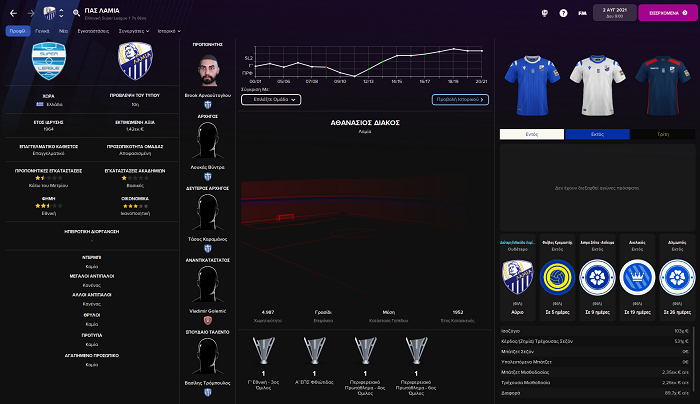Click the 2 ΑΥΓ 2021 date button
This screenshot has width=700, height=404.
[614, 12]
